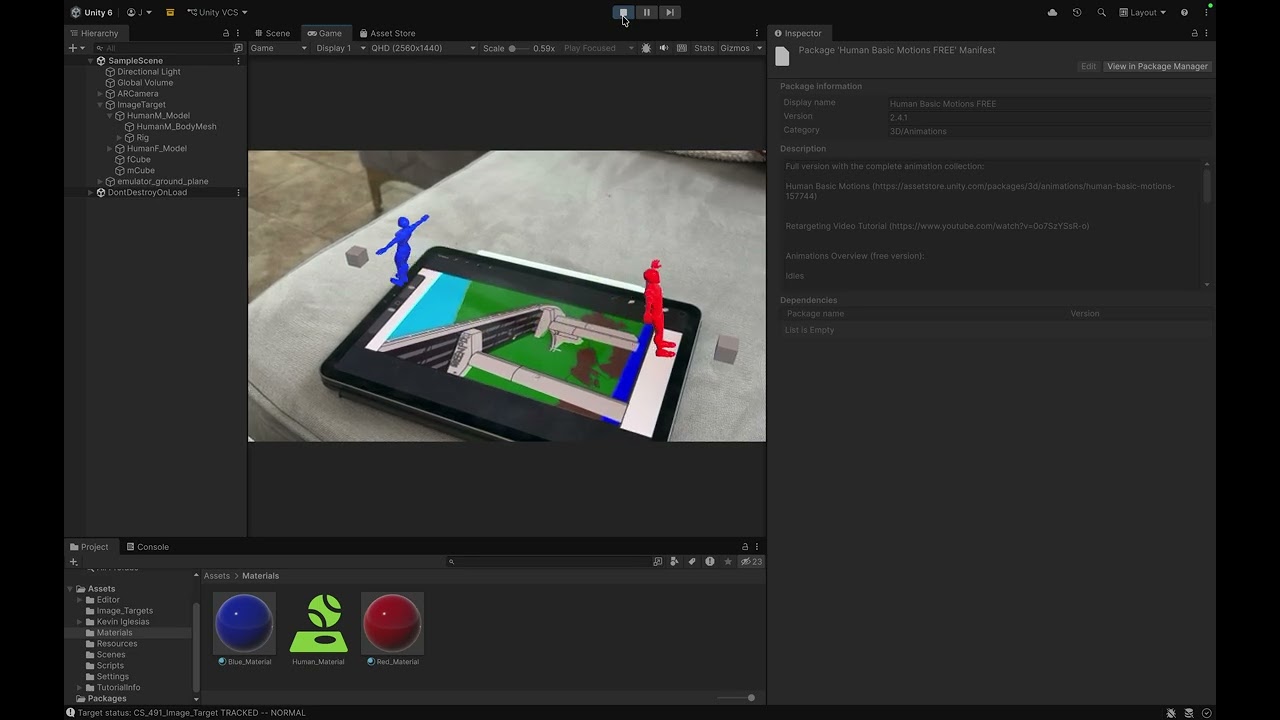Toggle Game view audio mute
Image resolution: width=1280 pixels, height=720 pixels.
point(663,48)
